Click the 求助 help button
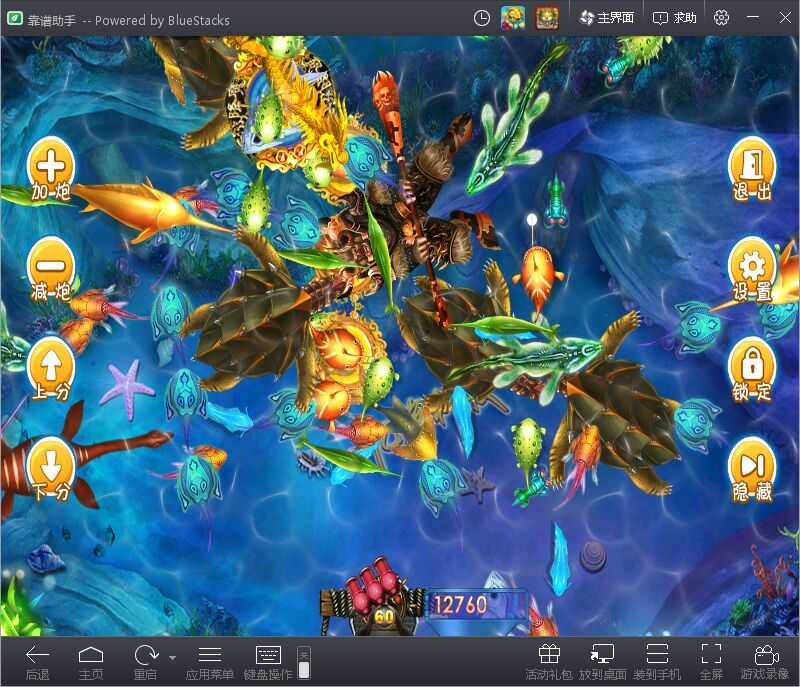Screen dimensions: 800x687 point(675,18)
